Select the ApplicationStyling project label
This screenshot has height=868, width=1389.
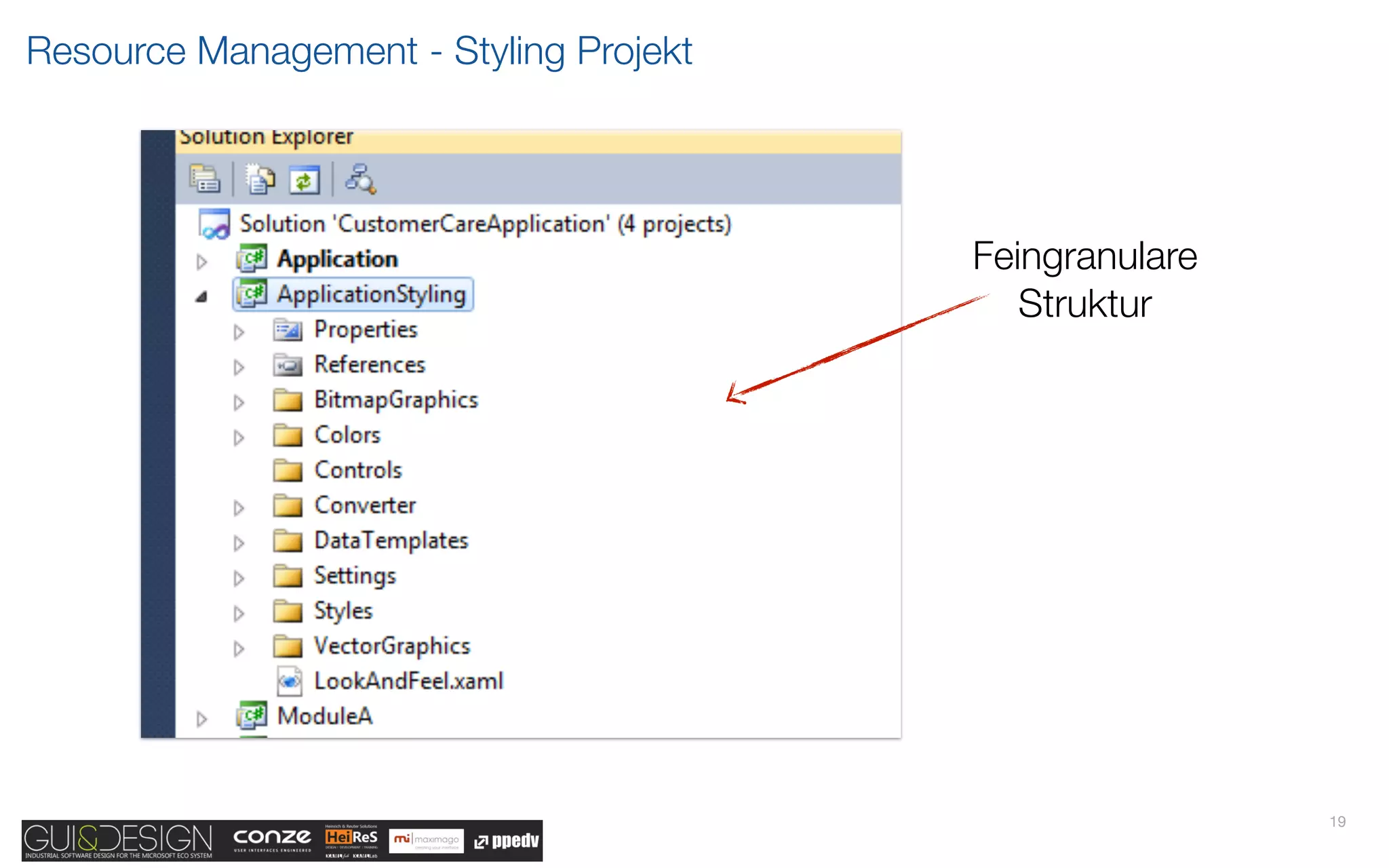pos(371,294)
